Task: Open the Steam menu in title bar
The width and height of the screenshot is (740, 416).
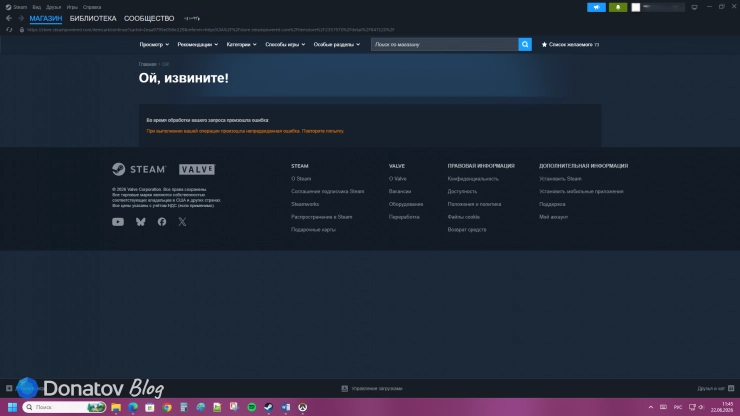Action: coord(17,7)
